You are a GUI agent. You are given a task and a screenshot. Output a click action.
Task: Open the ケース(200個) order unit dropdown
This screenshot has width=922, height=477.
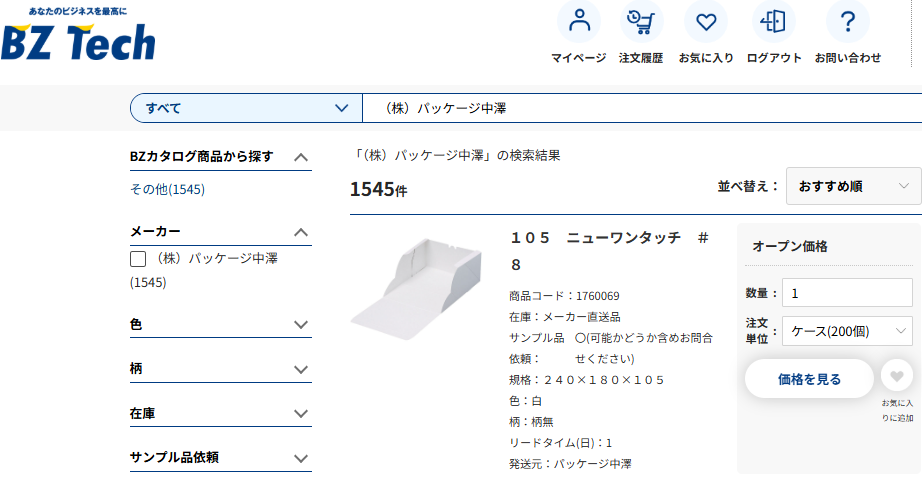(x=847, y=331)
